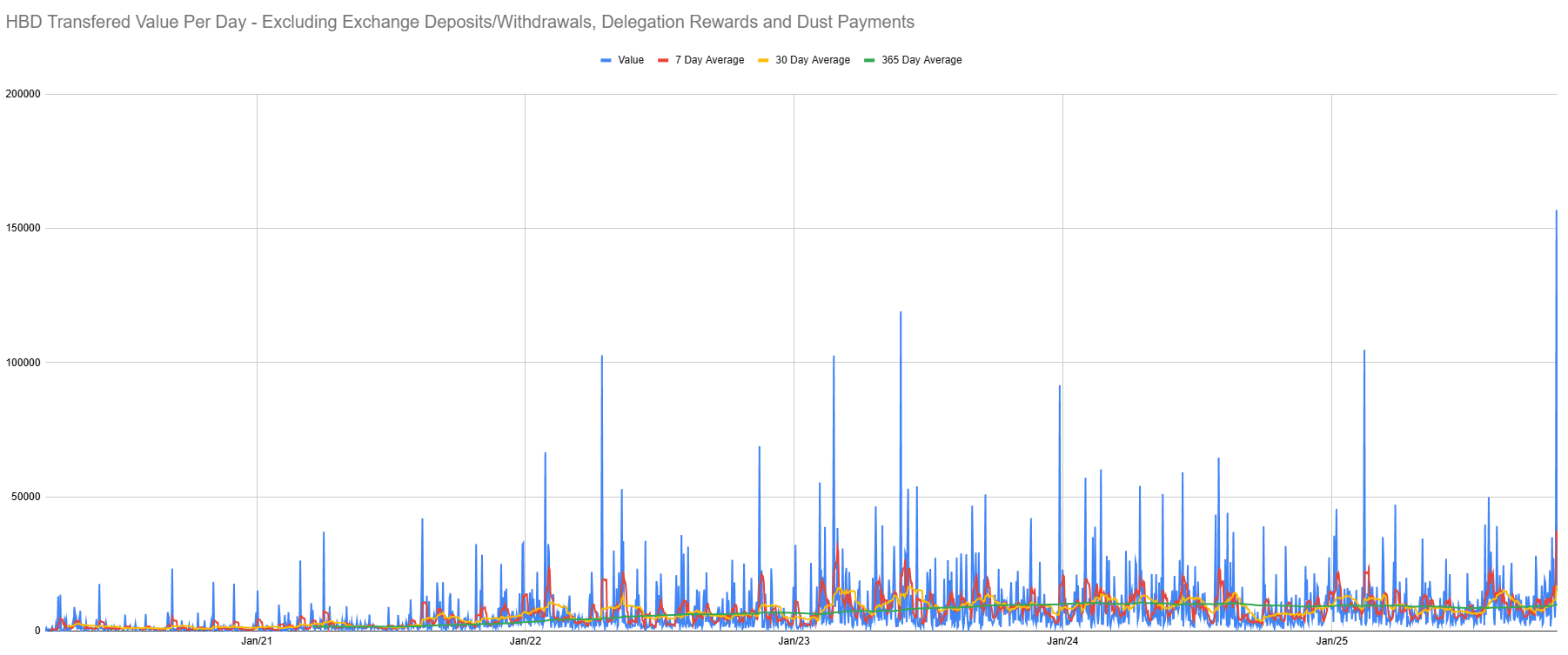Click the Jan/24 x-axis label
The height and width of the screenshot is (655, 1568).
pos(1062,641)
